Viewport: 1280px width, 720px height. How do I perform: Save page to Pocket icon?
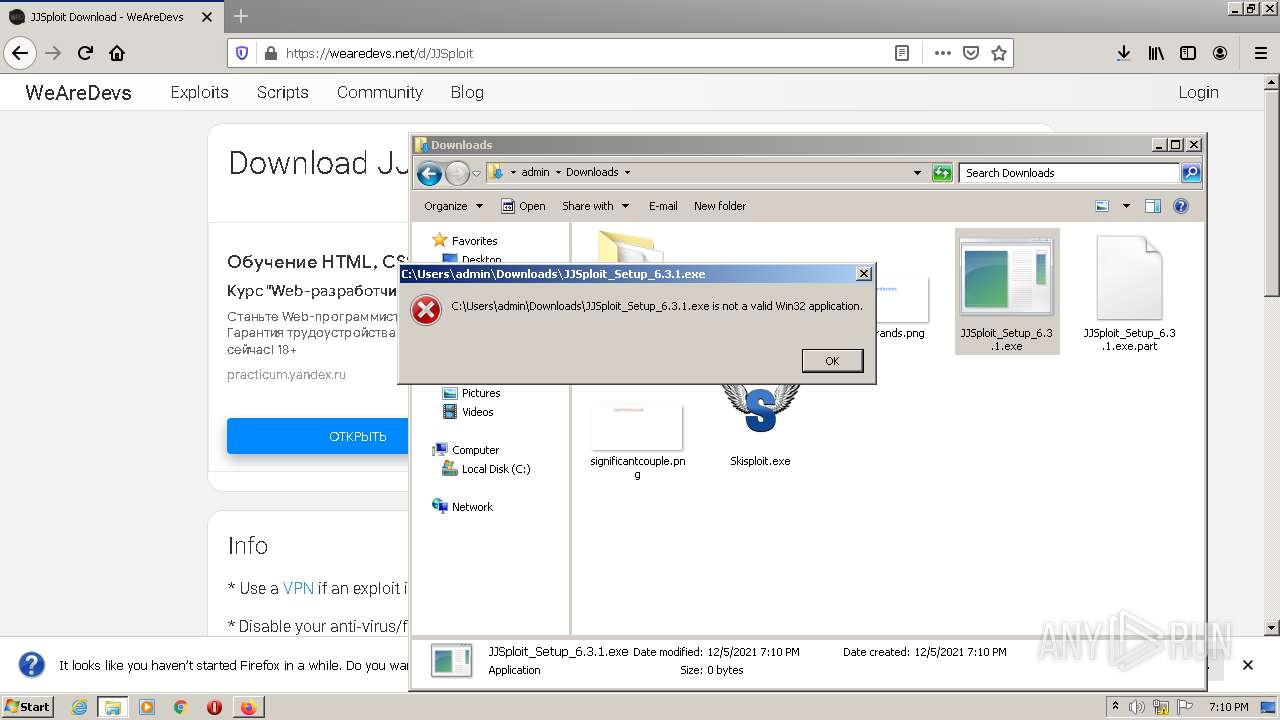[x=970, y=53]
